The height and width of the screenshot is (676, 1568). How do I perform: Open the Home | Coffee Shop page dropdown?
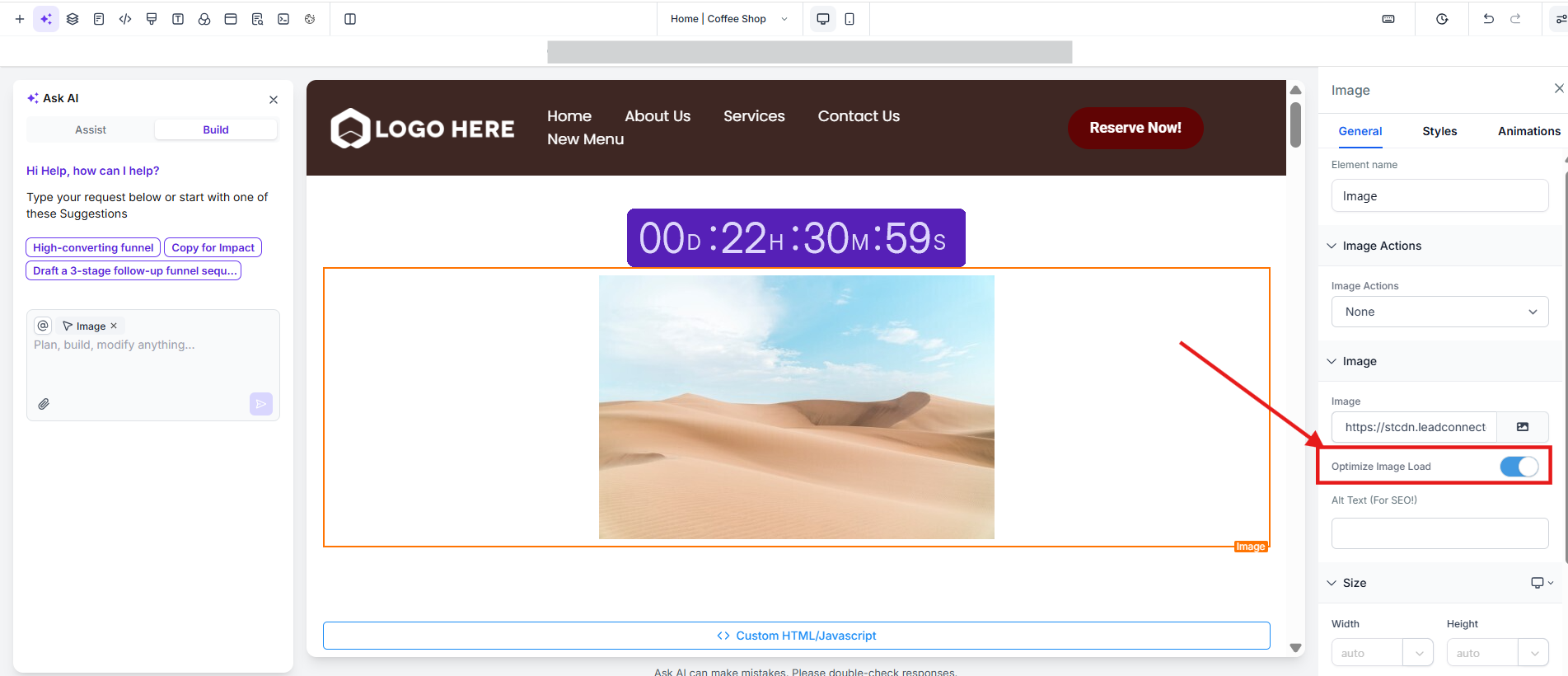tap(729, 19)
